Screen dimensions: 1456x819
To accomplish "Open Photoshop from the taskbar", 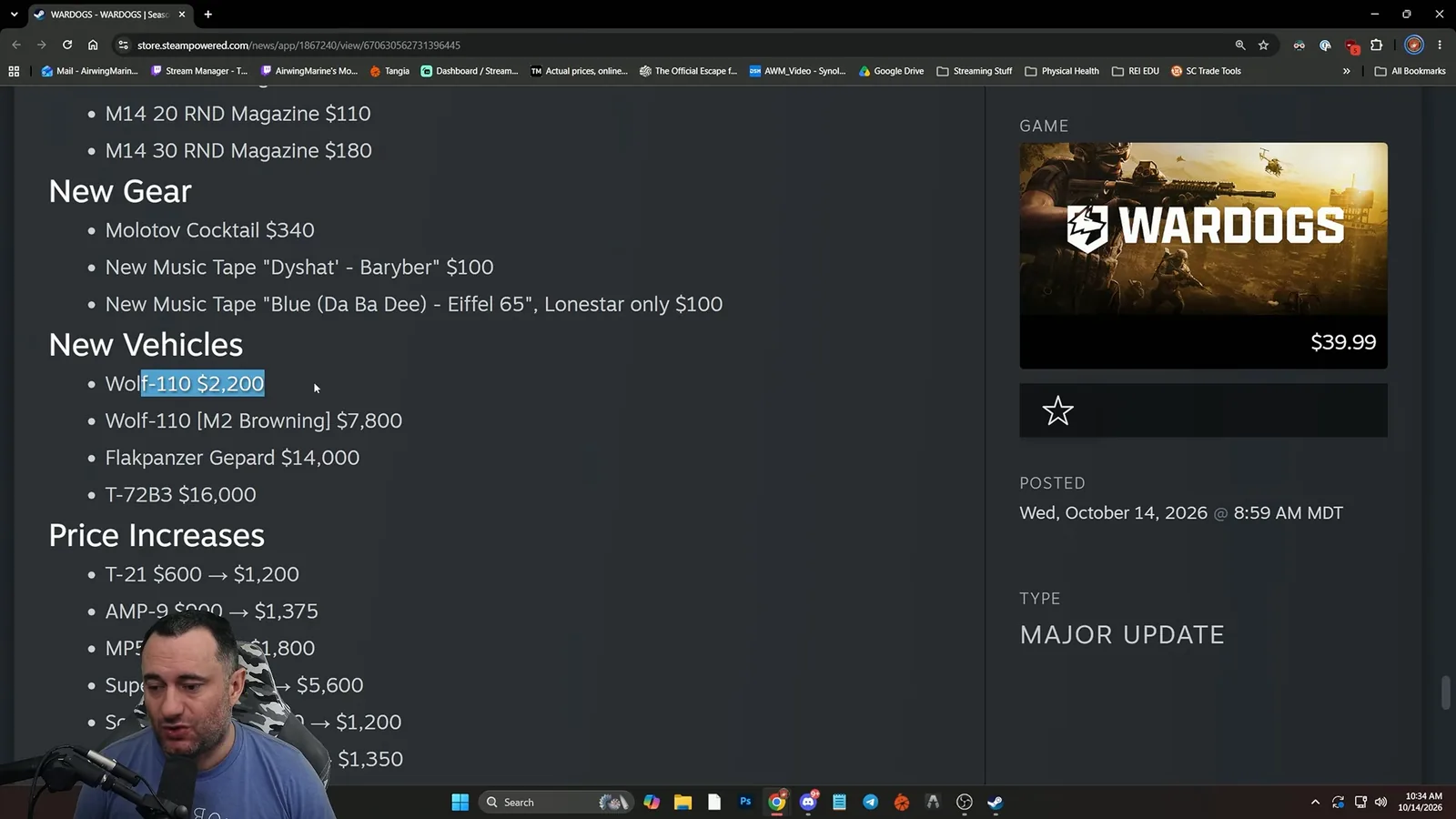I will click(x=745, y=802).
